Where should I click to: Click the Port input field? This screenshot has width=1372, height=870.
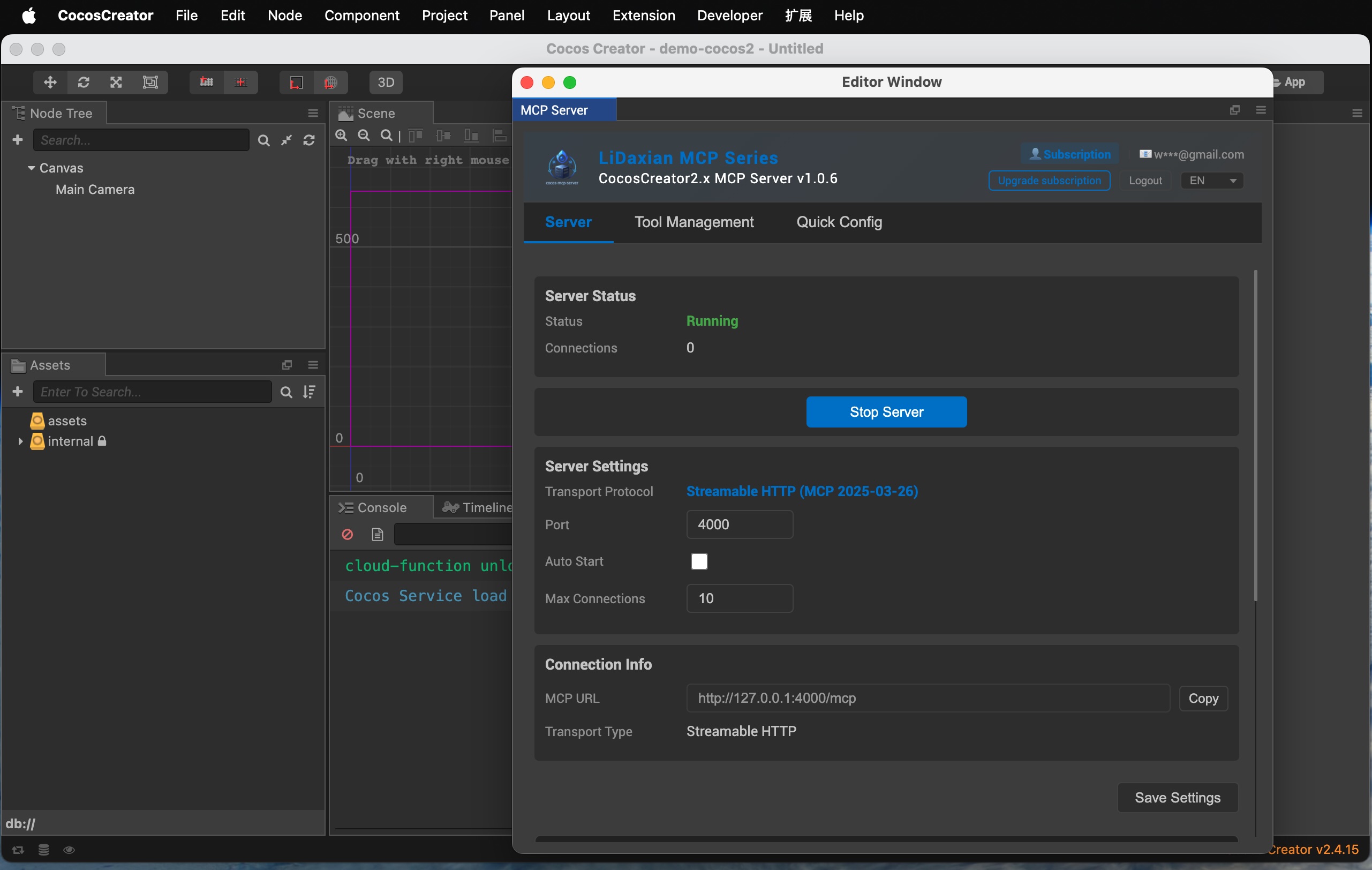click(x=740, y=524)
